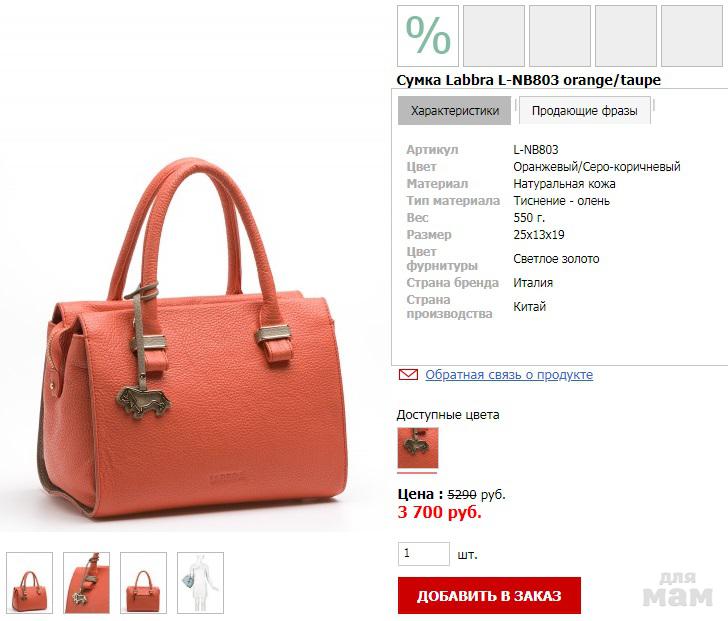Screen dimensions: 728x621
Task: Click the fourth empty badge box
Action: 626,36
